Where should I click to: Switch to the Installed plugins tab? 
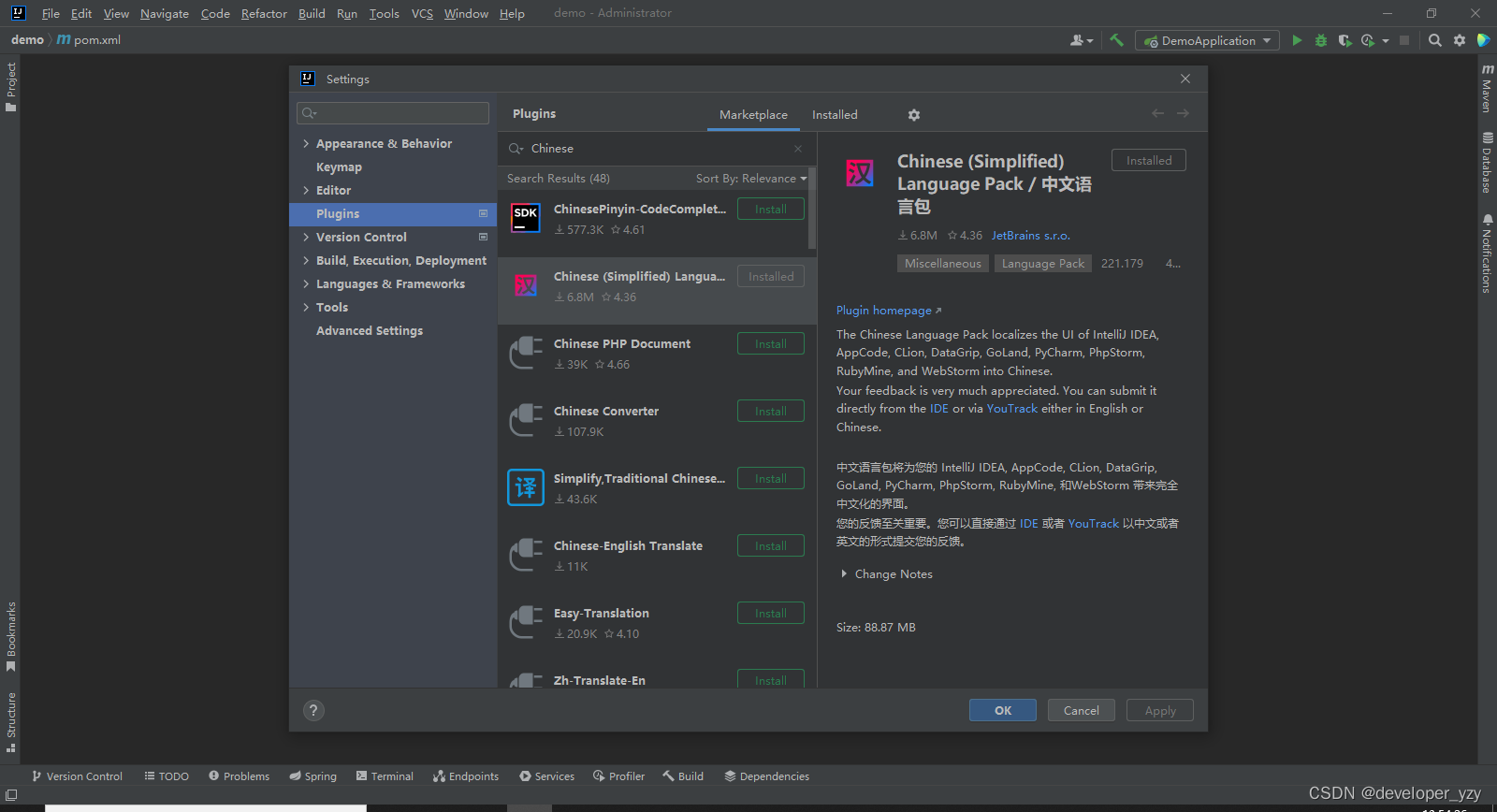point(835,115)
